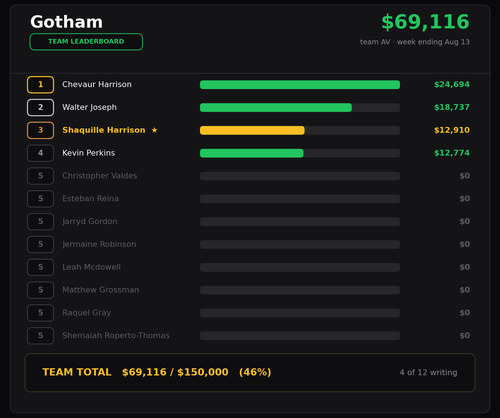This screenshot has height=418, width=500.
Task: Click the rank badge beside Jermaine Robinson
Action: pos(40,244)
